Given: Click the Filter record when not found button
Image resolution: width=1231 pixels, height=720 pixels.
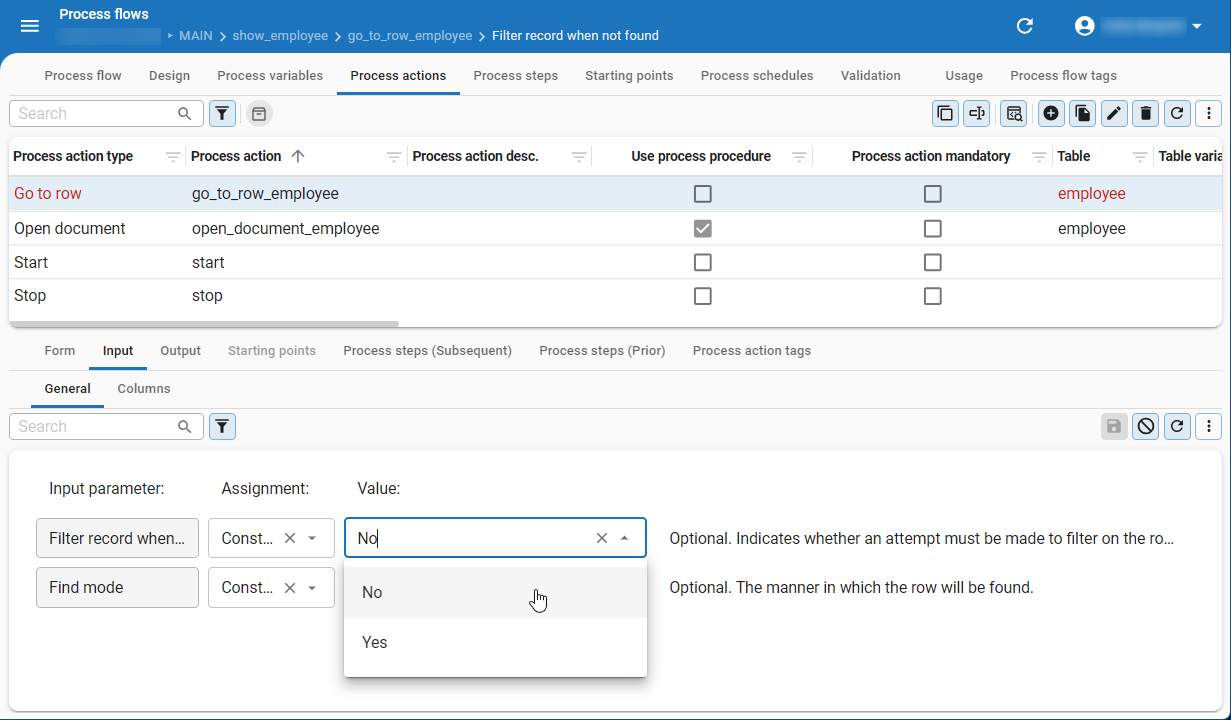Looking at the screenshot, I should point(117,537).
